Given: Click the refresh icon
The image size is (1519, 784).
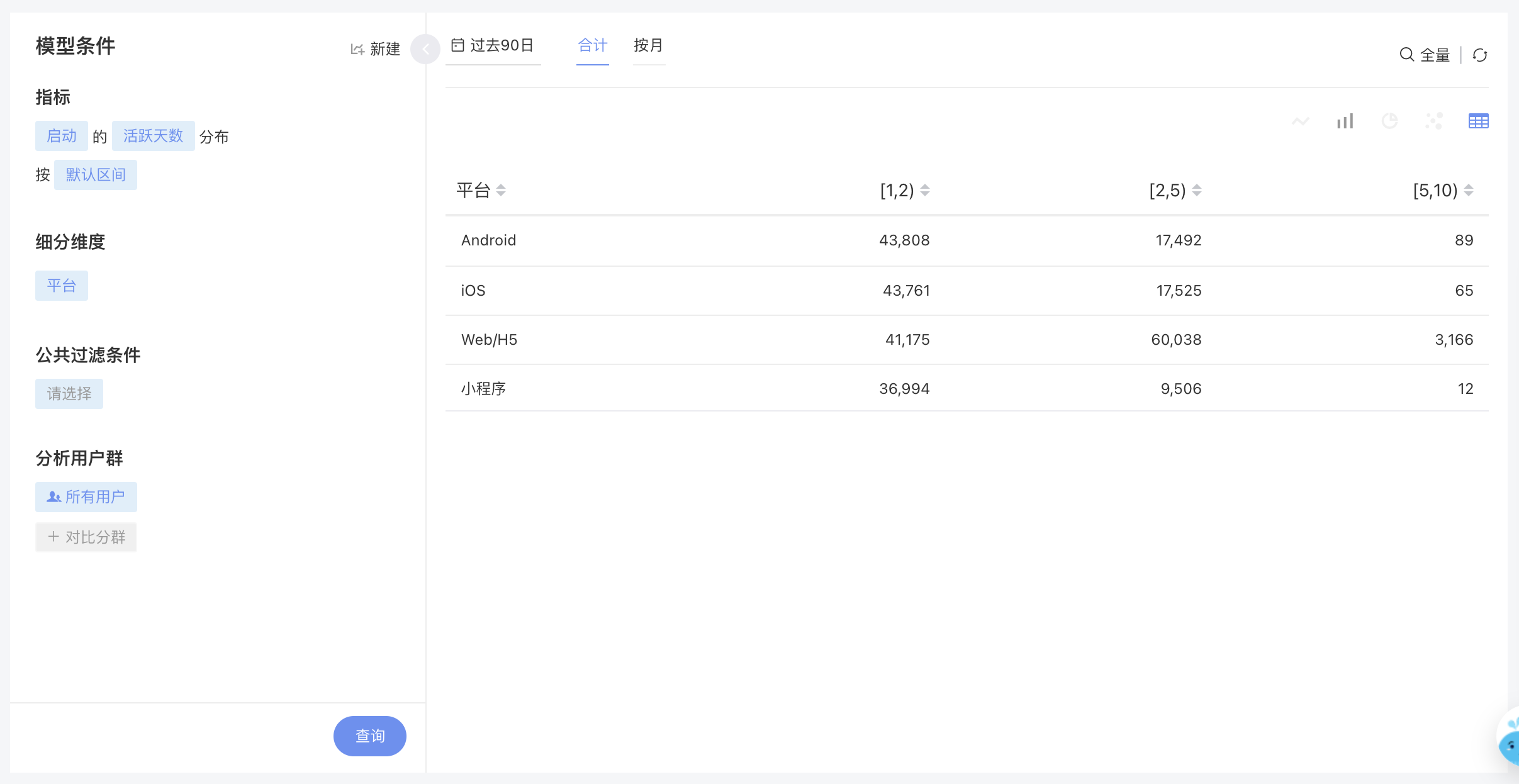Looking at the screenshot, I should [1480, 55].
